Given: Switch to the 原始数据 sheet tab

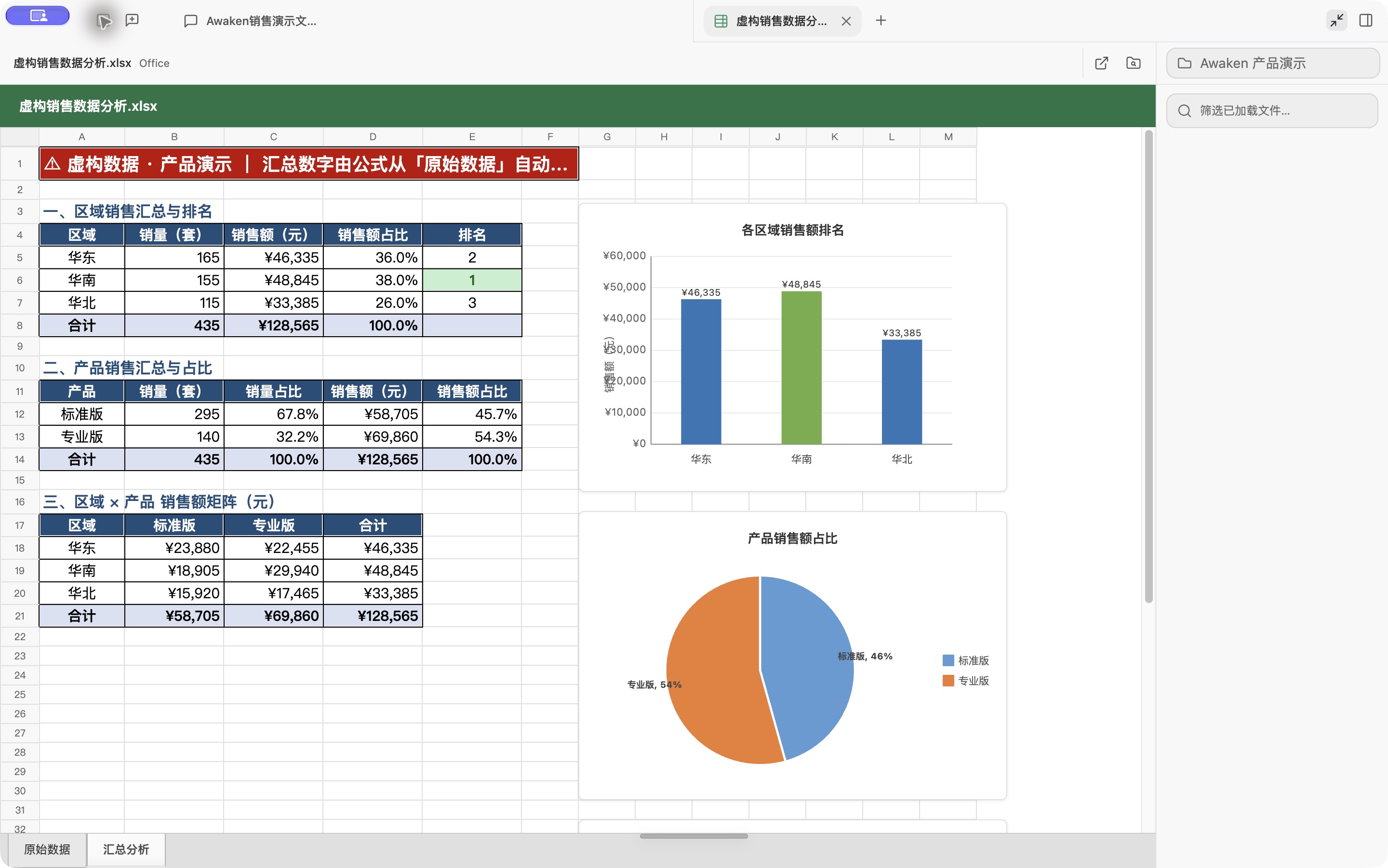Looking at the screenshot, I should pyautogui.click(x=47, y=849).
